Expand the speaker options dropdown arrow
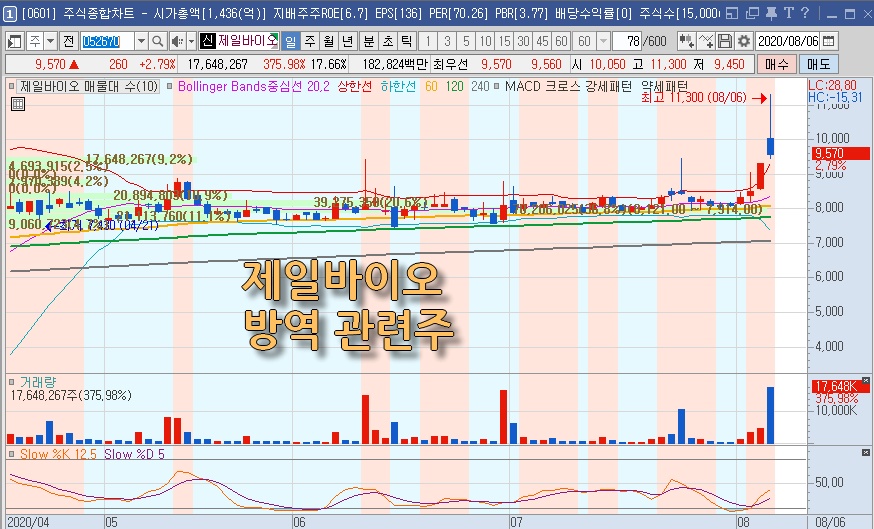The height and width of the screenshot is (529, 874). click(x=191, y=41)
